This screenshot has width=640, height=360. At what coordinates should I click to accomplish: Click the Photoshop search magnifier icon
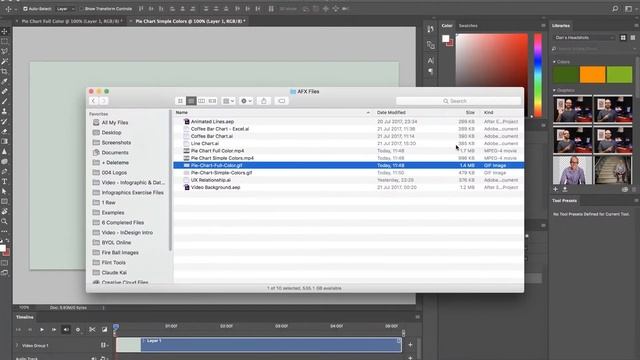click(615, 9)
